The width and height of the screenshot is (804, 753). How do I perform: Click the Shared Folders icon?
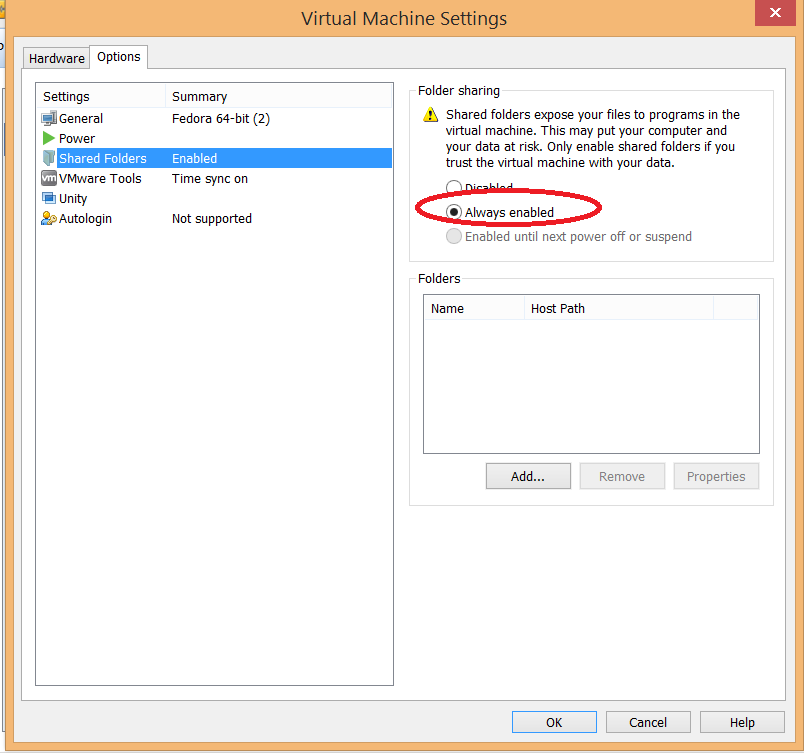pos(49,158)
